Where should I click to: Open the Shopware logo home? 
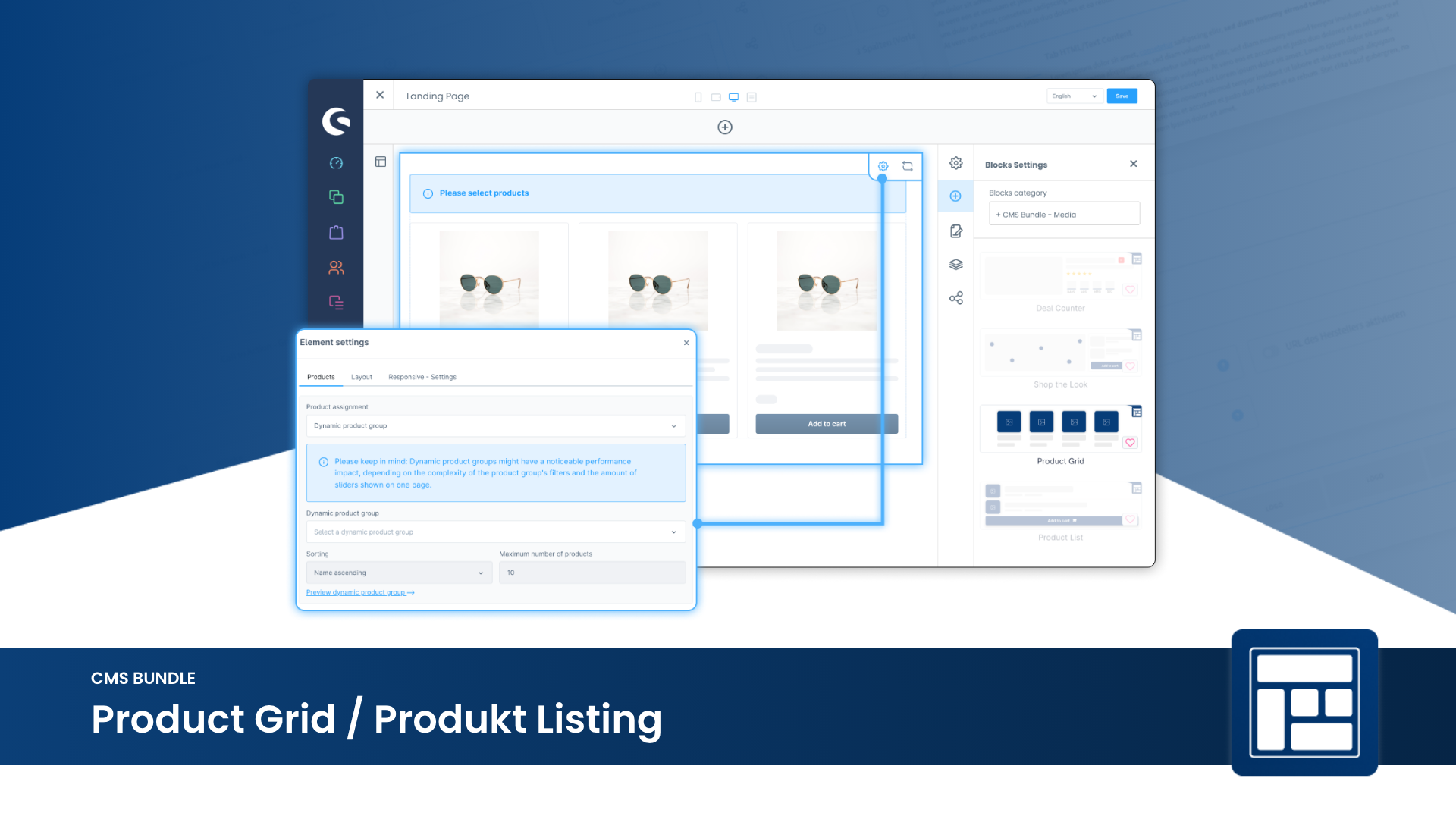336,121
